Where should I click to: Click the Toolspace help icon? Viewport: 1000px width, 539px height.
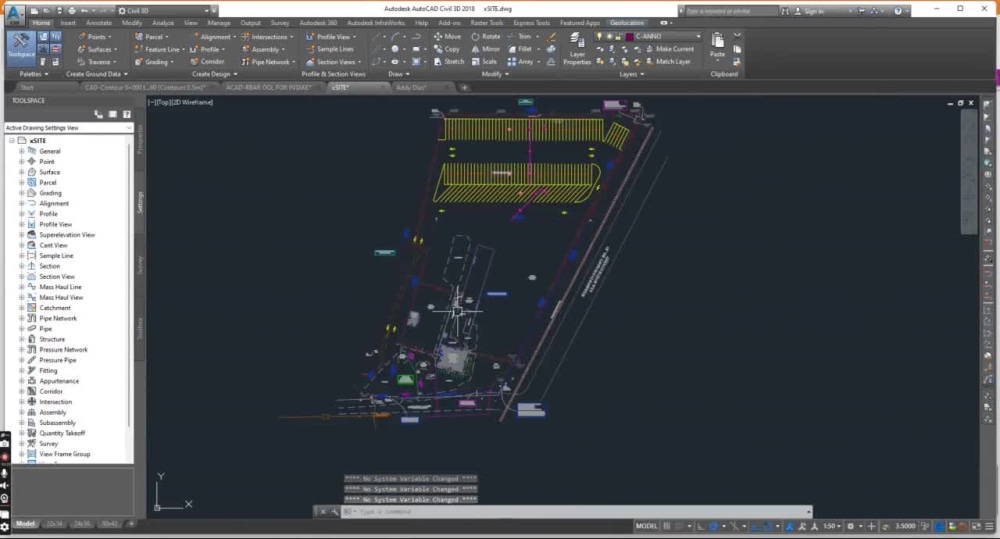(127, 114)
